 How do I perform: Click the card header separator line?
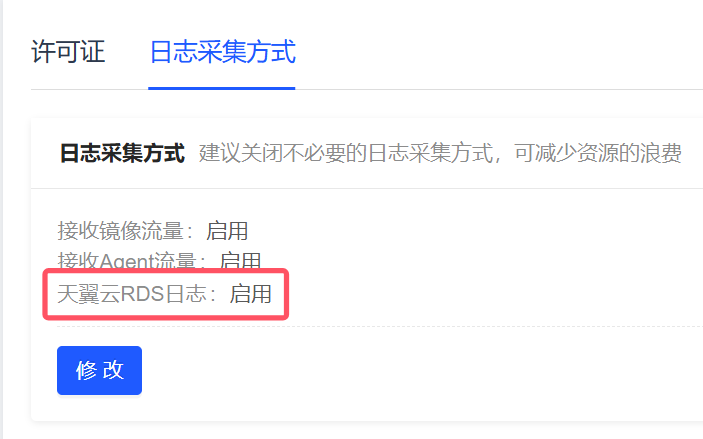pyautogui.click(x=367, y=188)
